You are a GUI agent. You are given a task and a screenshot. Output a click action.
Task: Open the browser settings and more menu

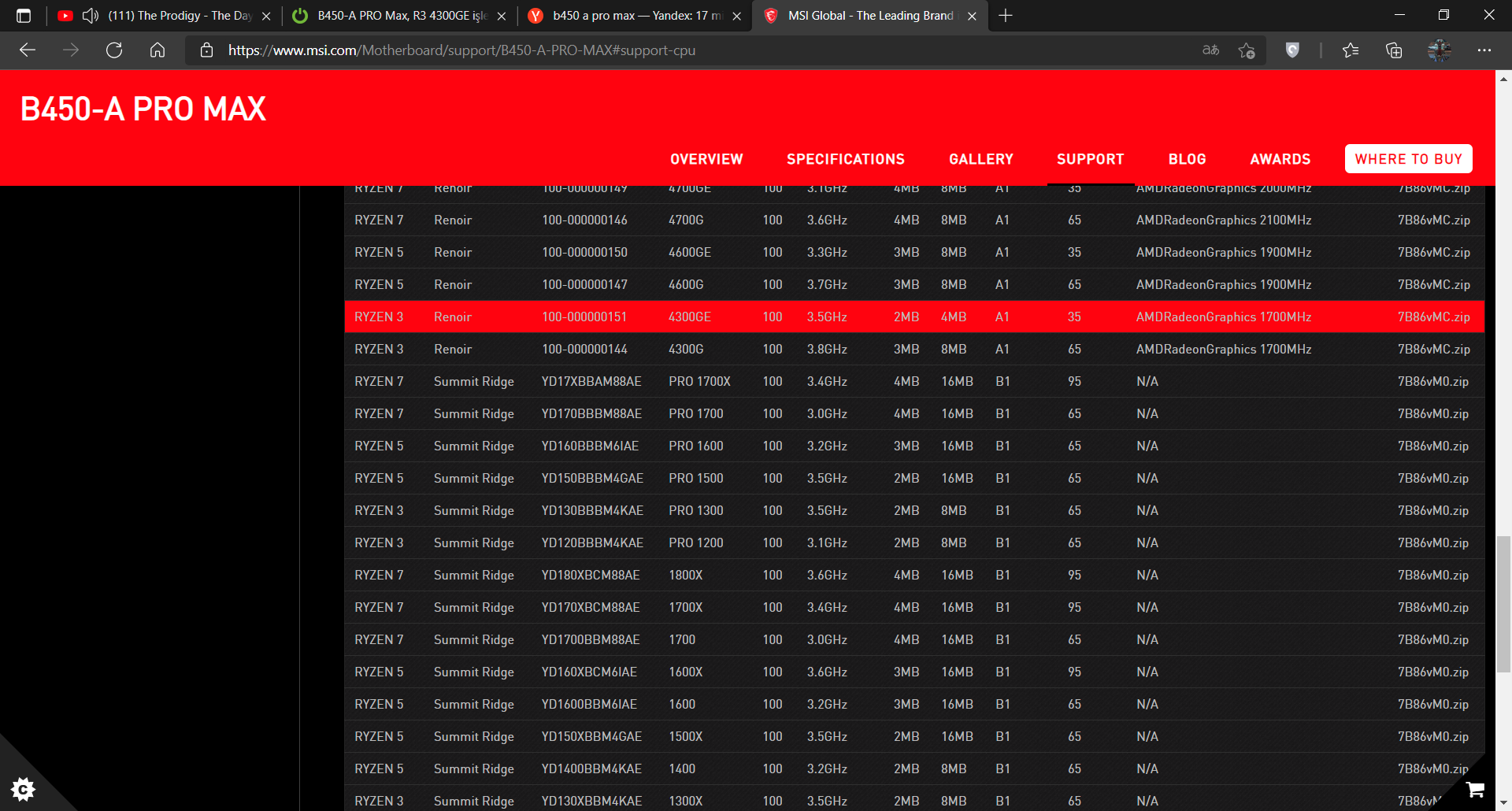(x=1484, y=50)
